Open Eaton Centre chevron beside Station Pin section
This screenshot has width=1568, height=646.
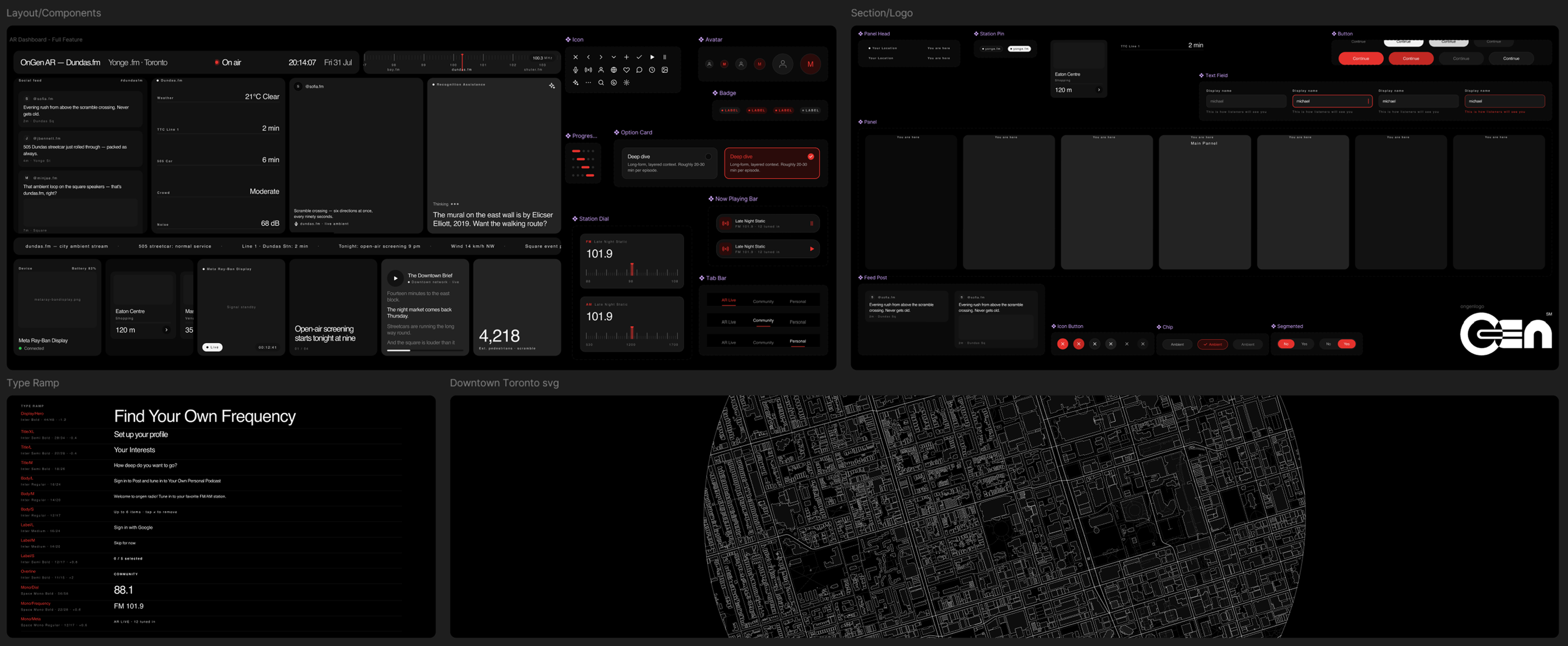[x=1099, y=90]
